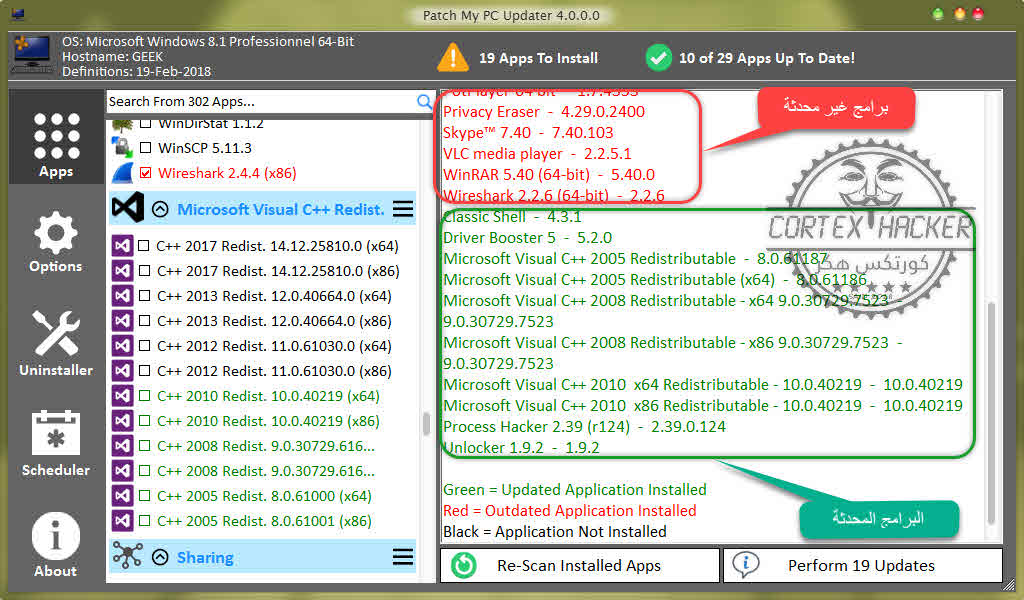
Task: Click the search magnifier icon
Action: tap(424, 101)
